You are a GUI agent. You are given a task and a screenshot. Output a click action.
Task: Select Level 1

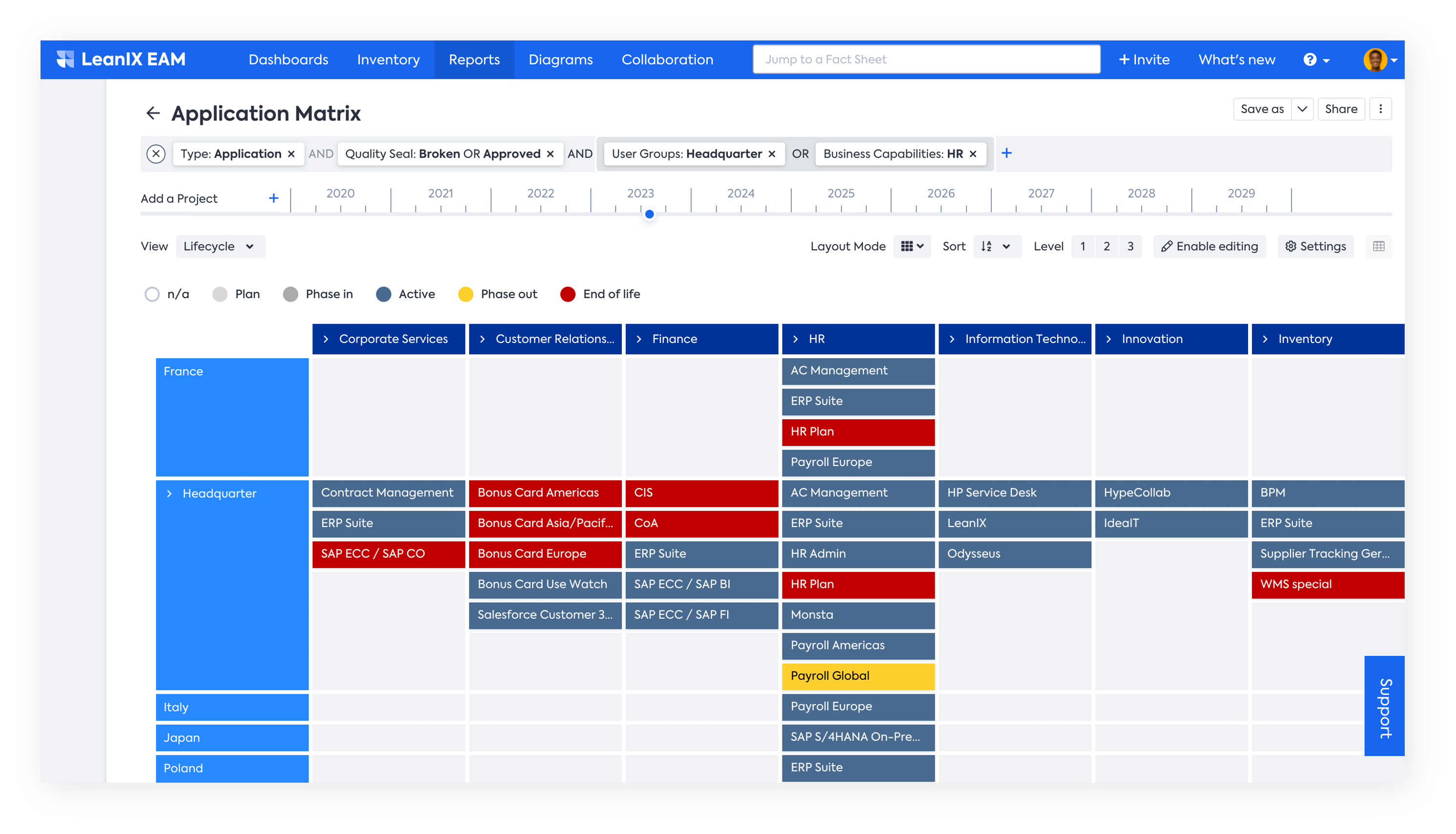(x=1082, y=246)
